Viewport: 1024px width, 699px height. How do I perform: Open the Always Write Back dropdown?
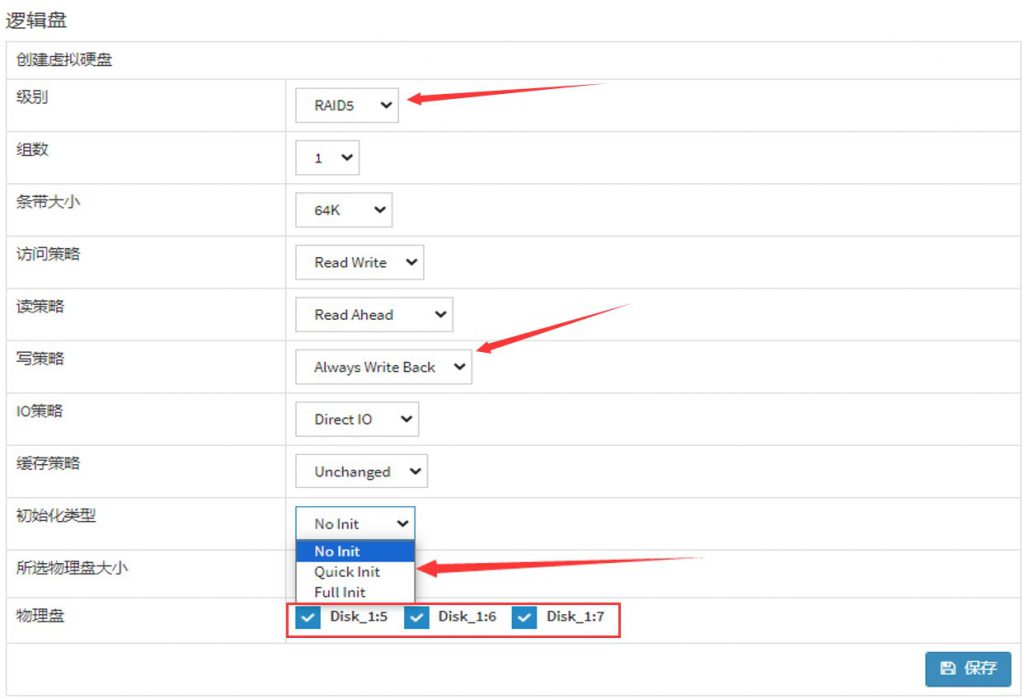(x=383, y=367)
